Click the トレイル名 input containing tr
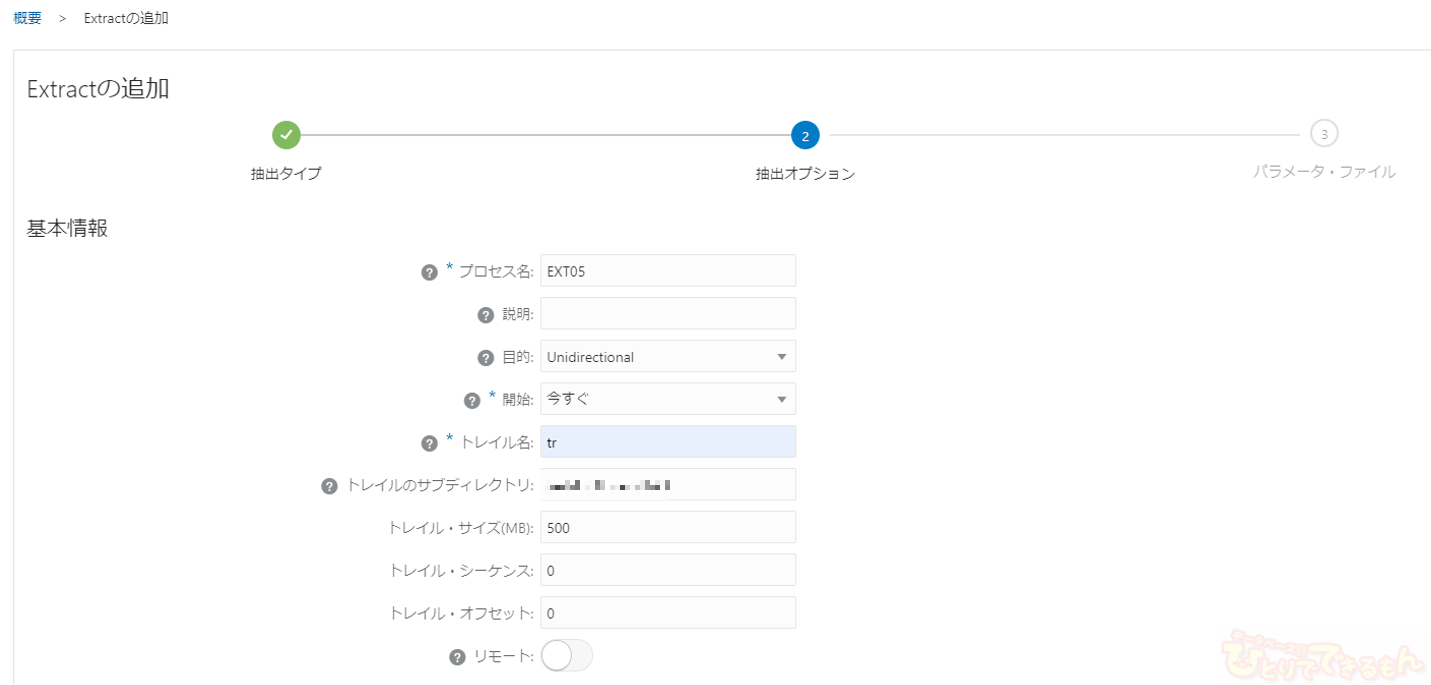This screenshot has width=1431, height=685. point(667,442)
